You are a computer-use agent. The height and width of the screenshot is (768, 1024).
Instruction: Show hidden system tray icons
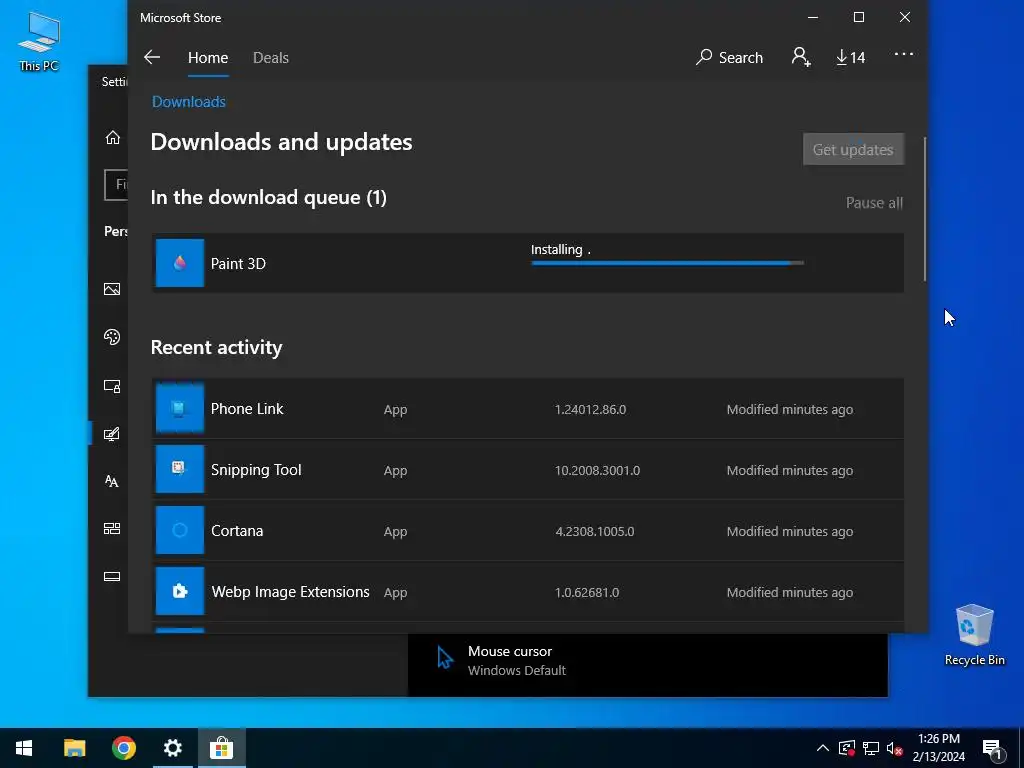tap(823, 748)
